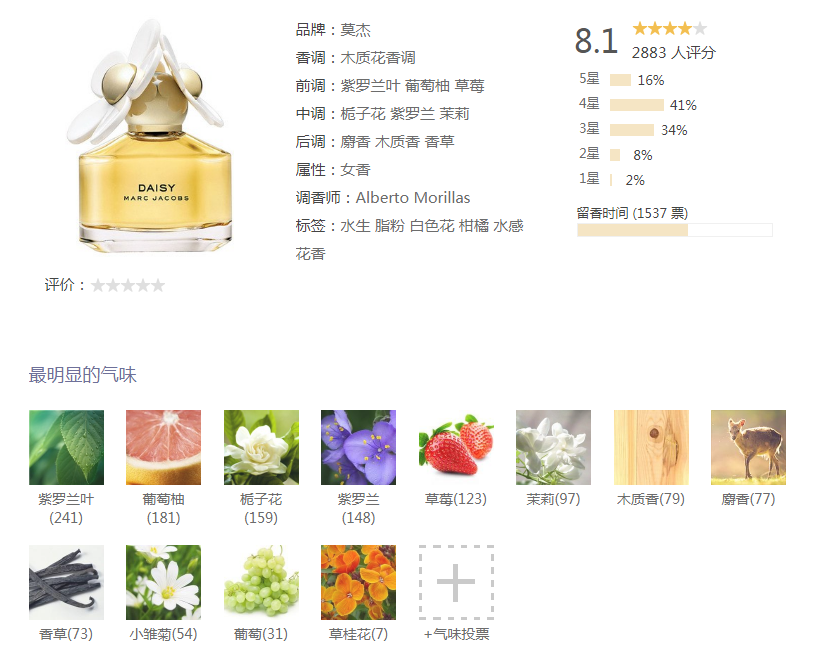Open the wood grain scent image
The image size is (821, 658).
[651, 447]
